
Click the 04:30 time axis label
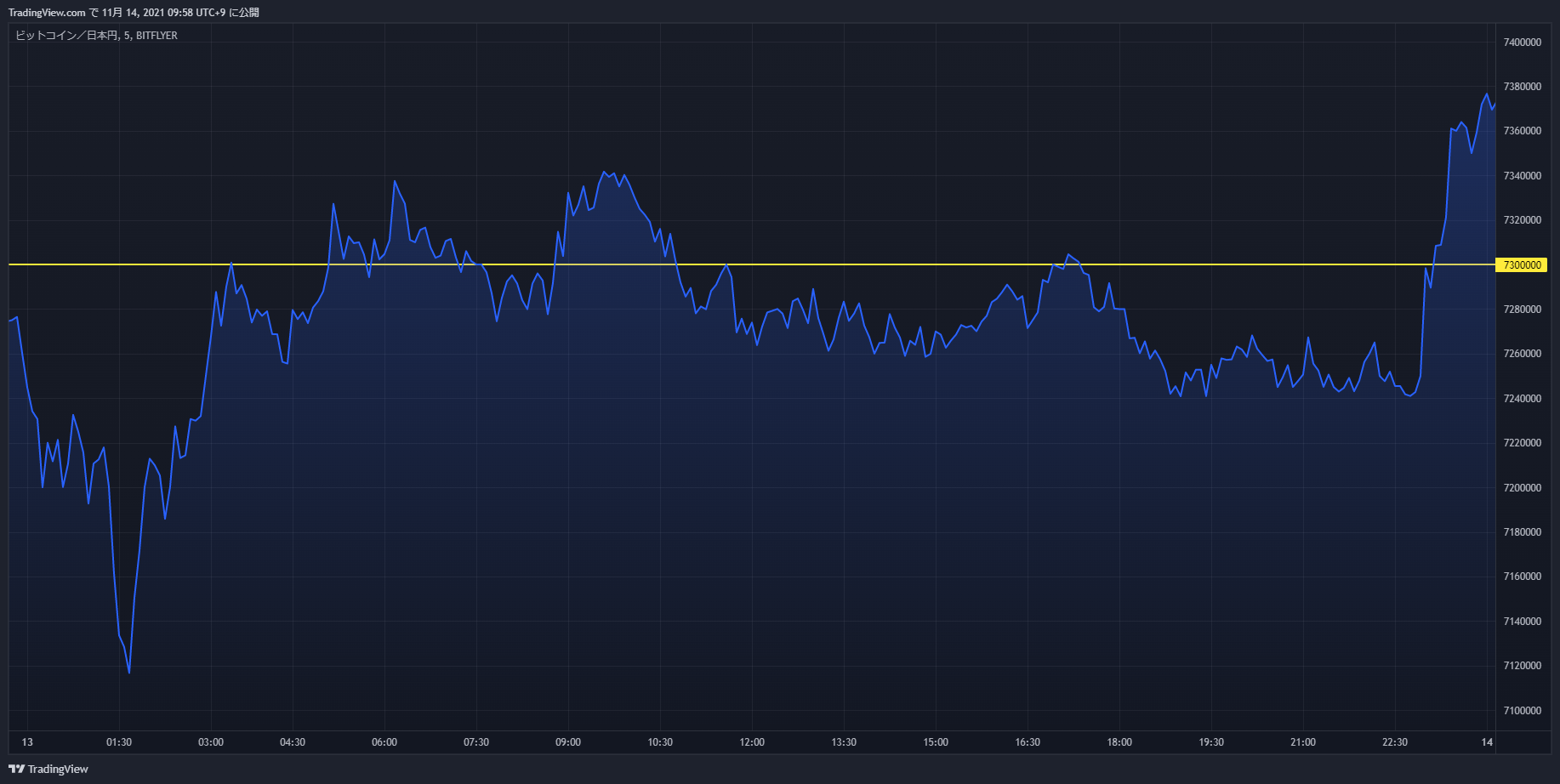[x=293, y=742]
